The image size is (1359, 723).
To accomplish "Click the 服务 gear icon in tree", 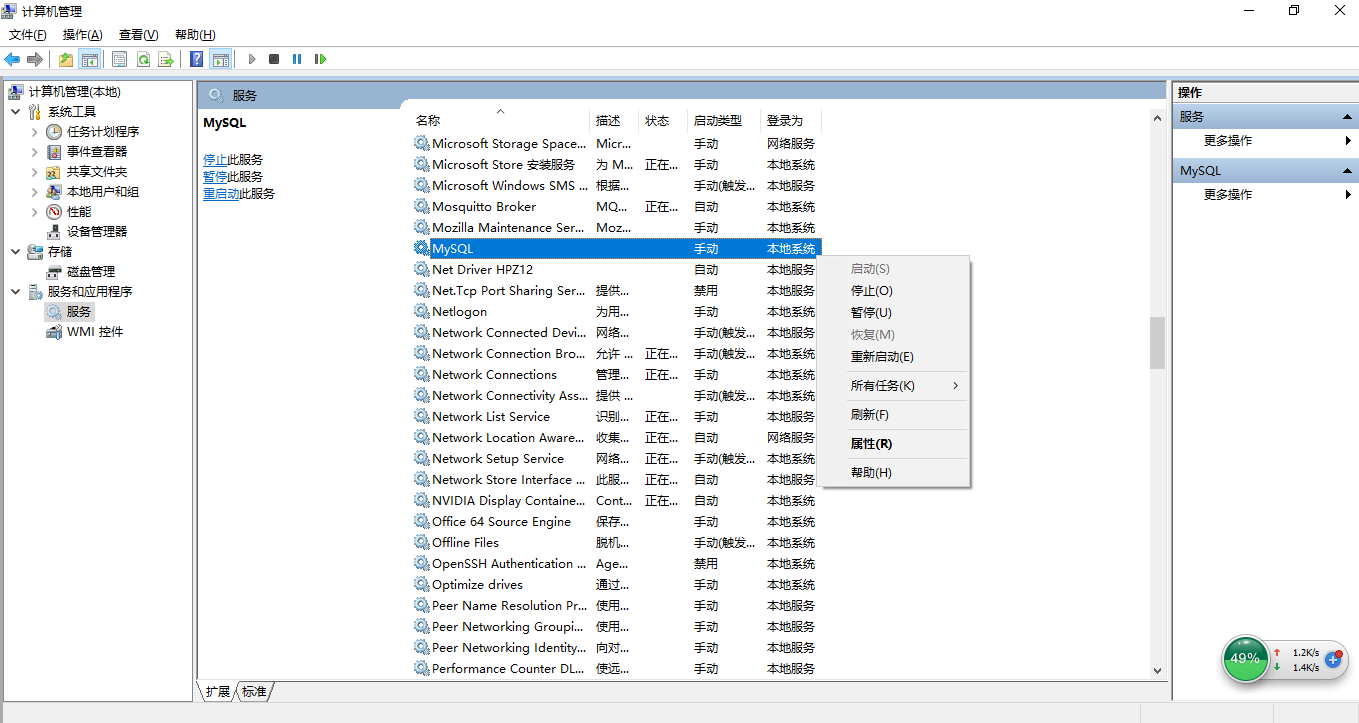I will (54, 312).
